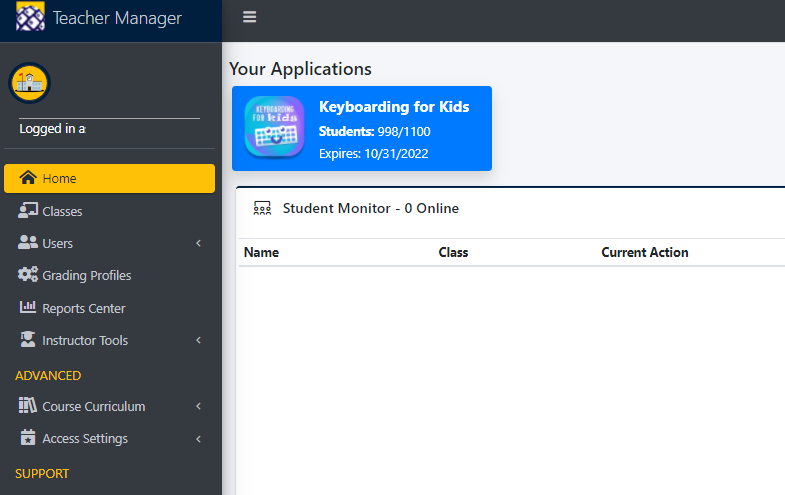
Task: Click the school avatar profile icon
Action: (30, 83)
